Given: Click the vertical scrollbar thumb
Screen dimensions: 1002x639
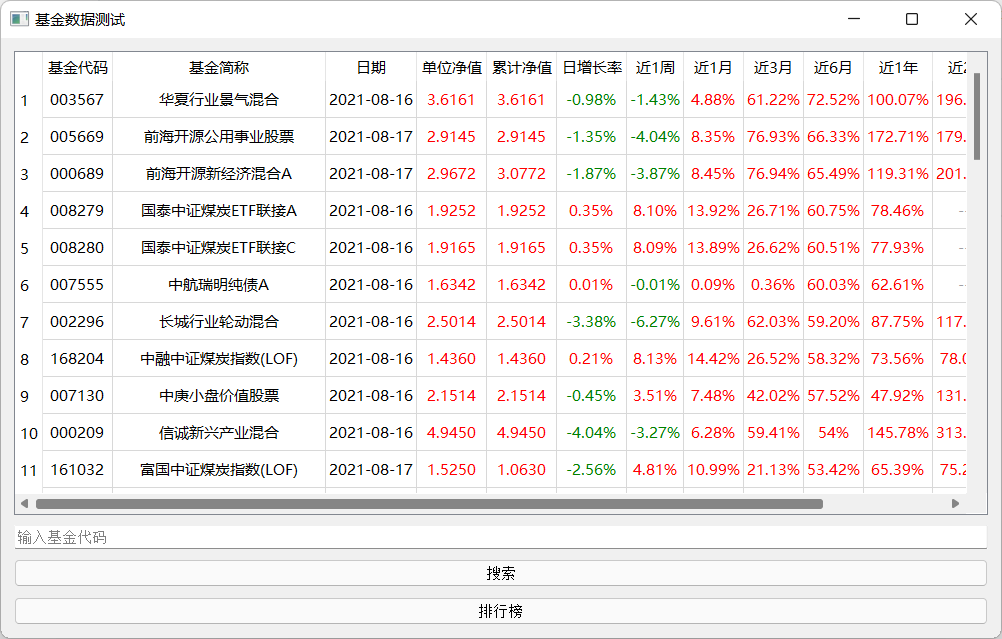Looking at the screenshot, I should (x=976, y=116).
